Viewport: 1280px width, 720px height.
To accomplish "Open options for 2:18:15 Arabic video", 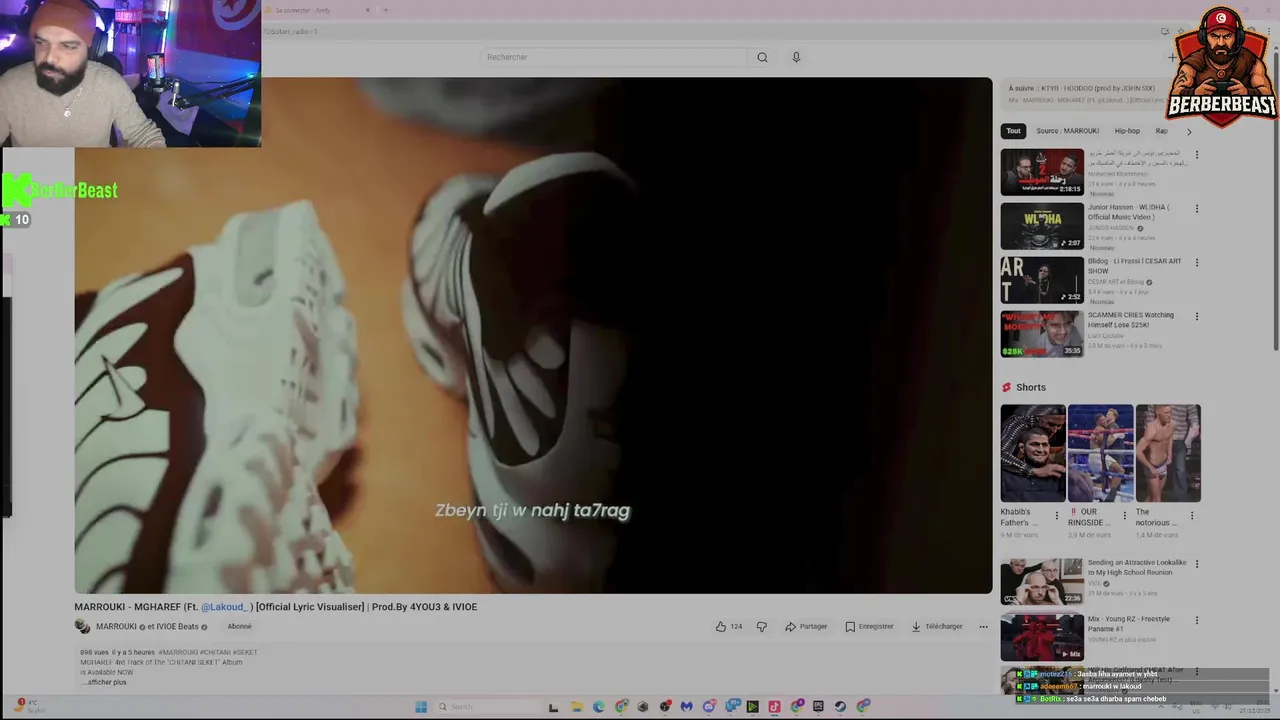I will 1196,155.
